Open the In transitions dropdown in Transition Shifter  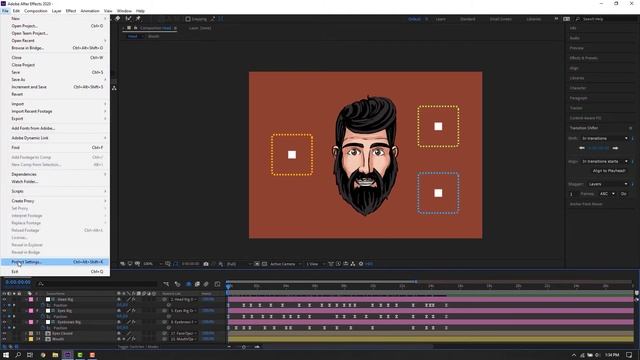pos(604,138)
